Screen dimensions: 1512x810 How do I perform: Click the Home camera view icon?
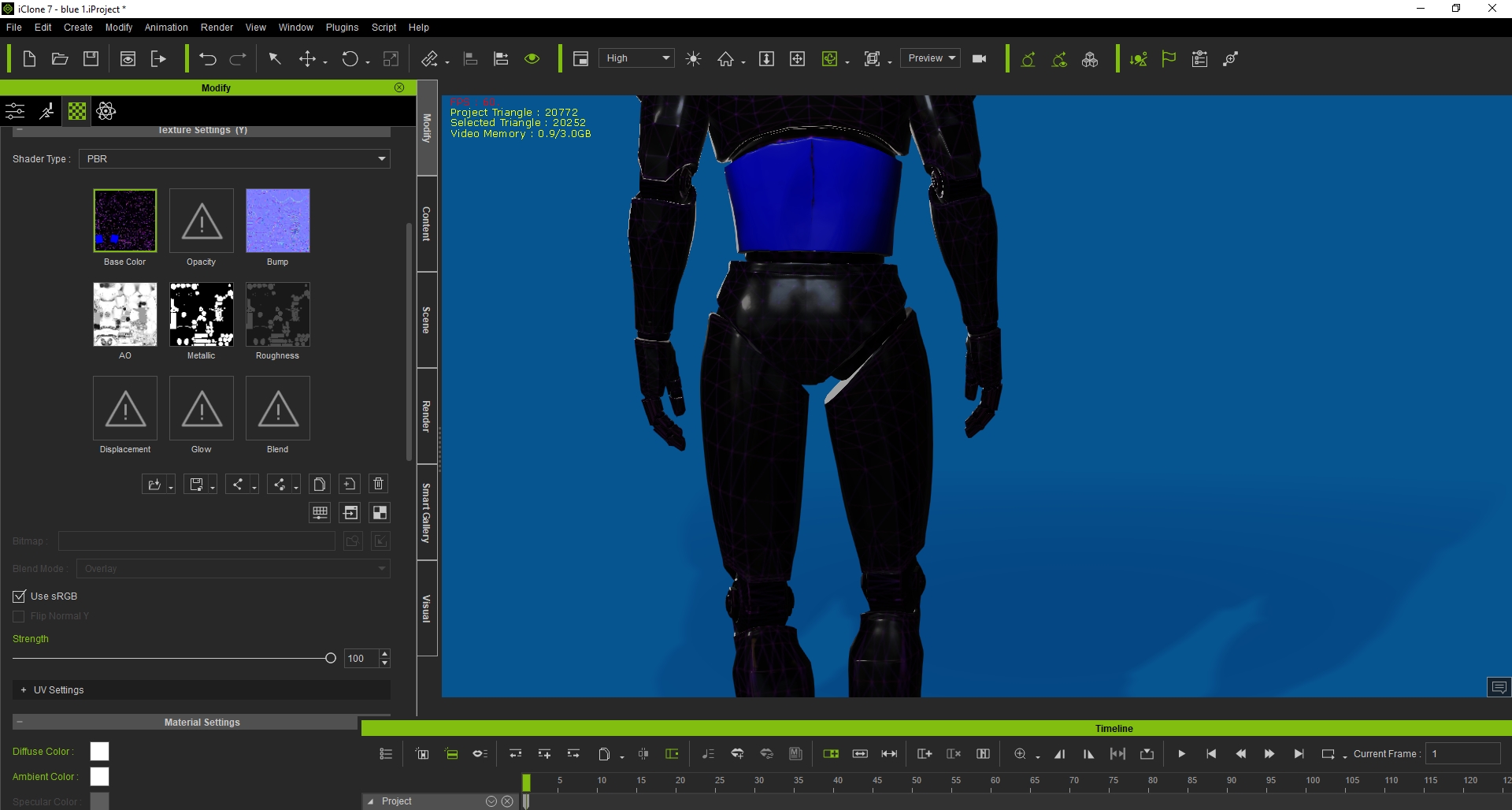(x=725, y=59)
